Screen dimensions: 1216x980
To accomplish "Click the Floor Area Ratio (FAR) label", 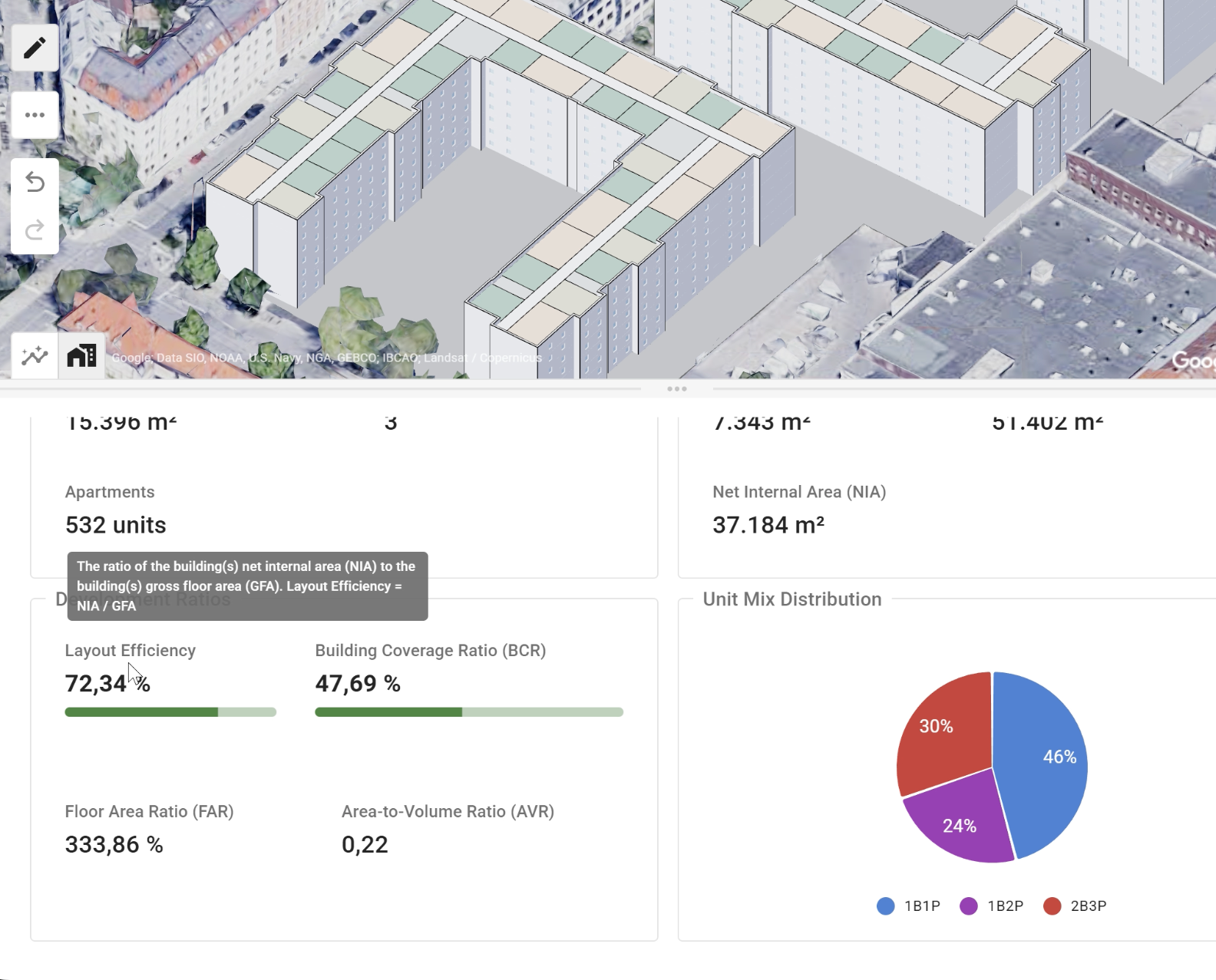I will click(x=149, y=812).
